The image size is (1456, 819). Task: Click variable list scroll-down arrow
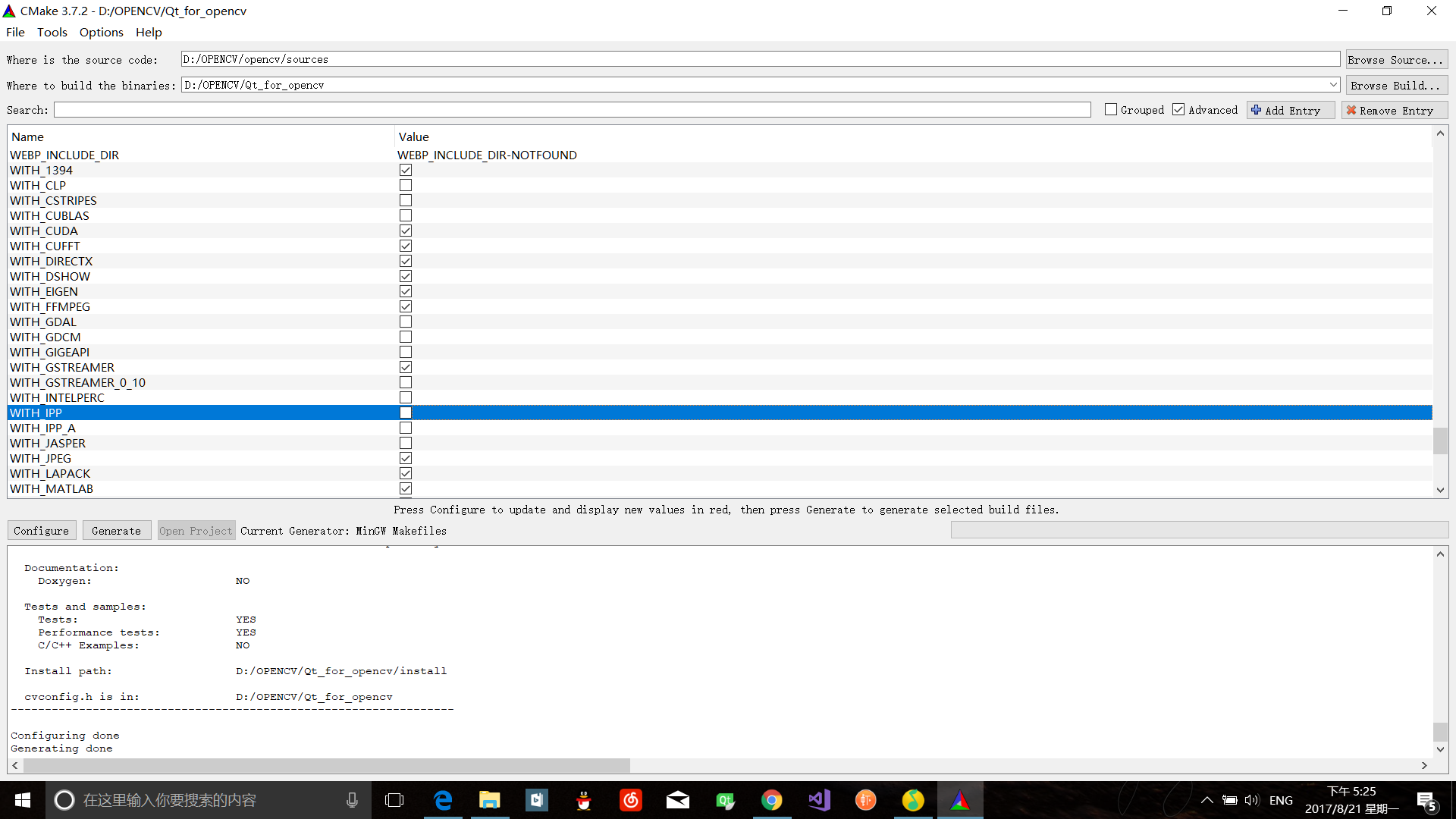tap(1440, 490)
